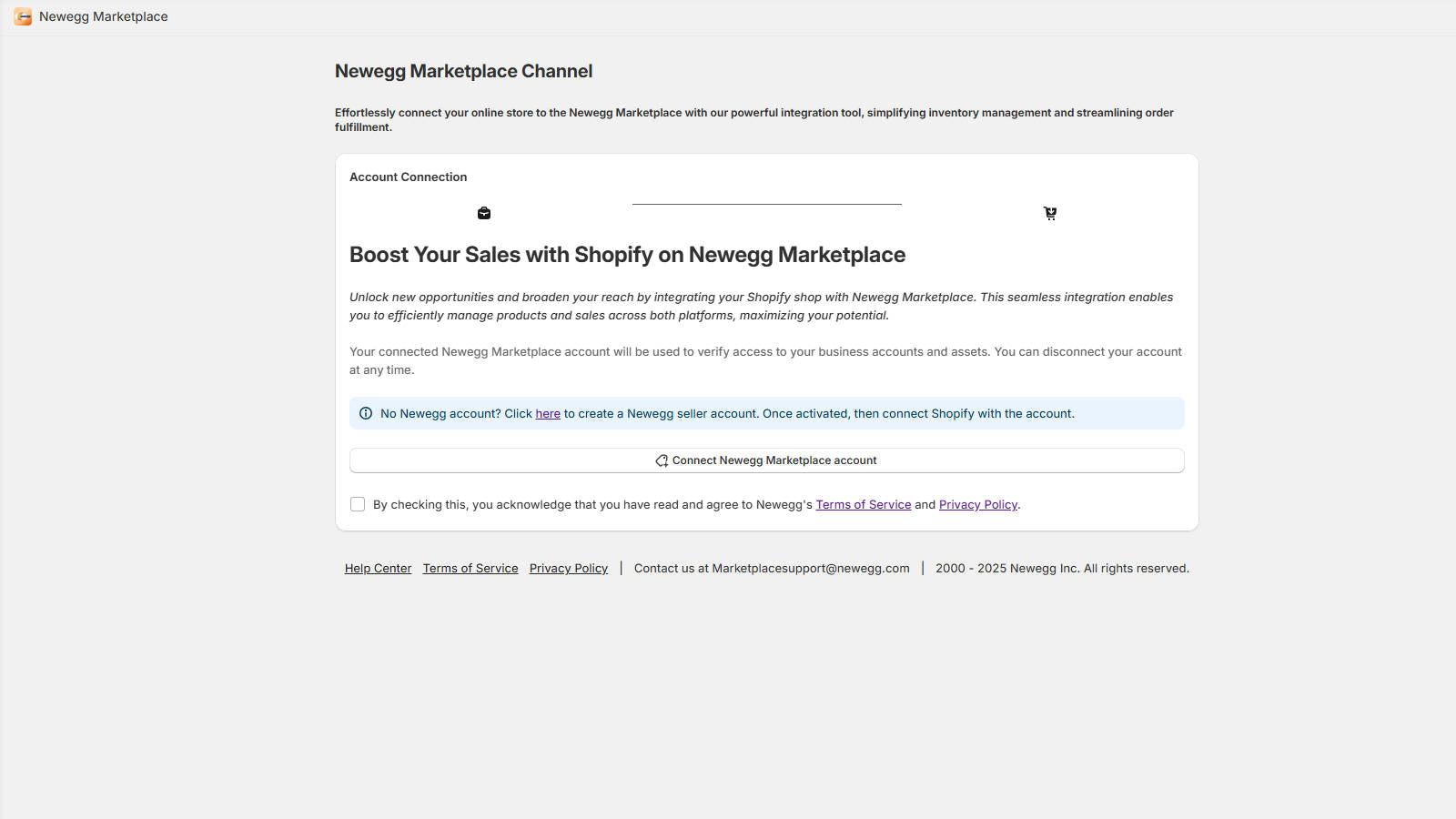Click the Newegg Marketplace app title
Screen dimensions: 1456x819
[103, 16]
